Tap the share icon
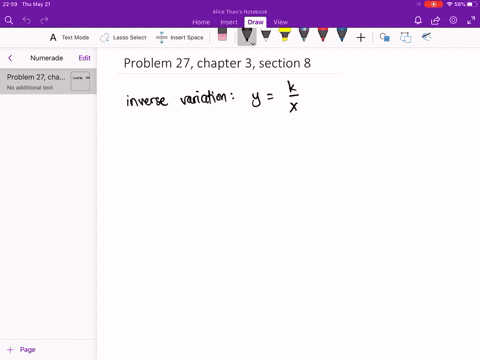Screen dimensions: 480x360 [x=435, y=21]
